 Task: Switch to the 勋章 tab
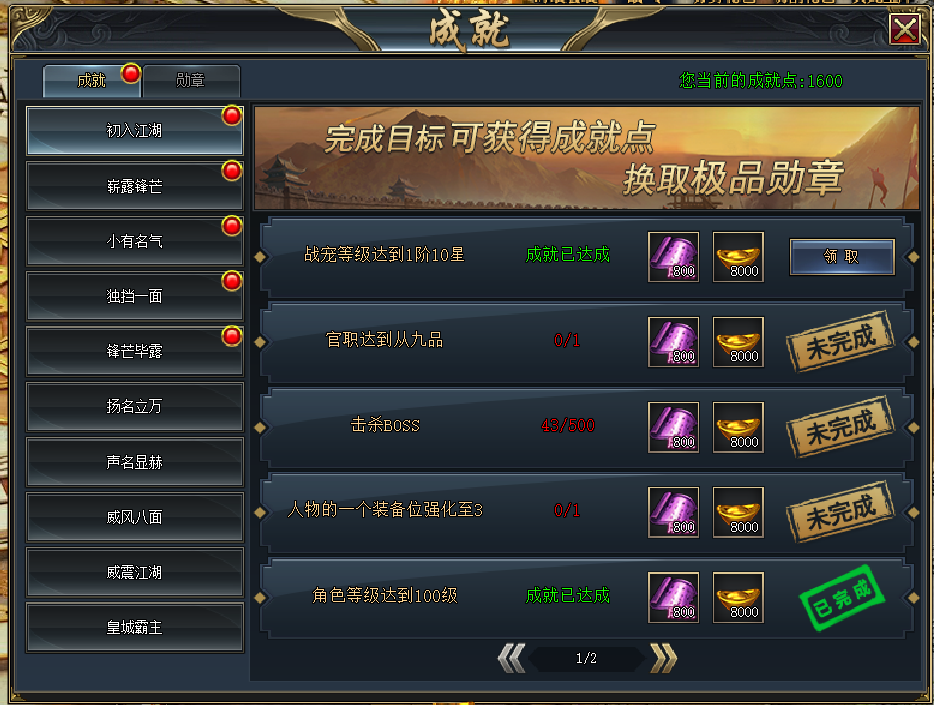click(191, 80)
